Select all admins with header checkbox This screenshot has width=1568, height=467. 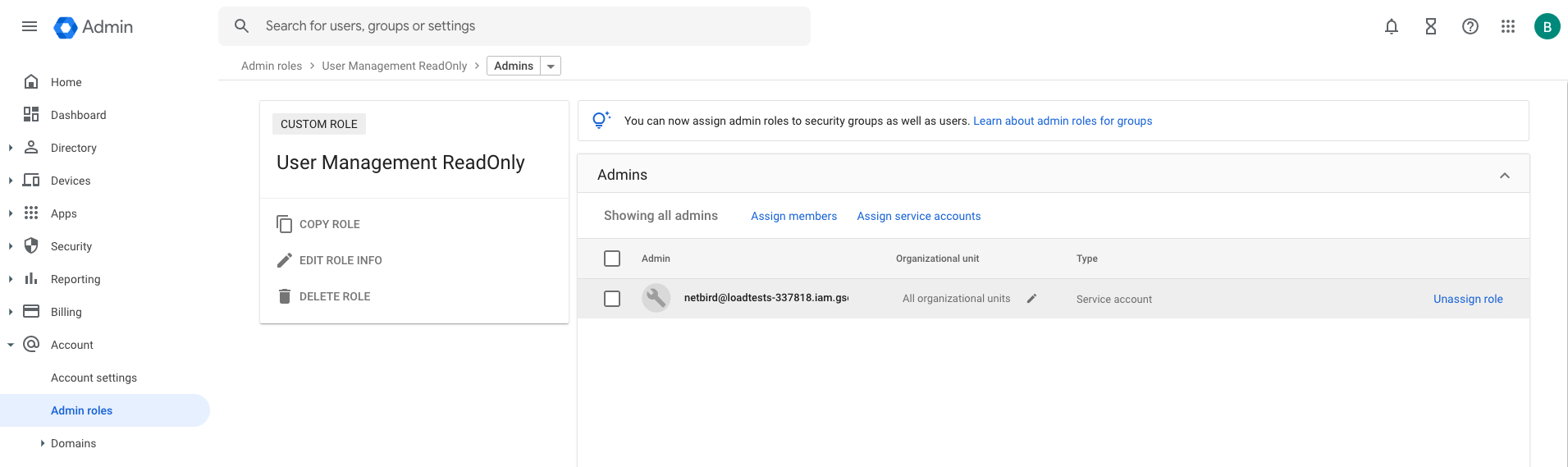point(612,259)
